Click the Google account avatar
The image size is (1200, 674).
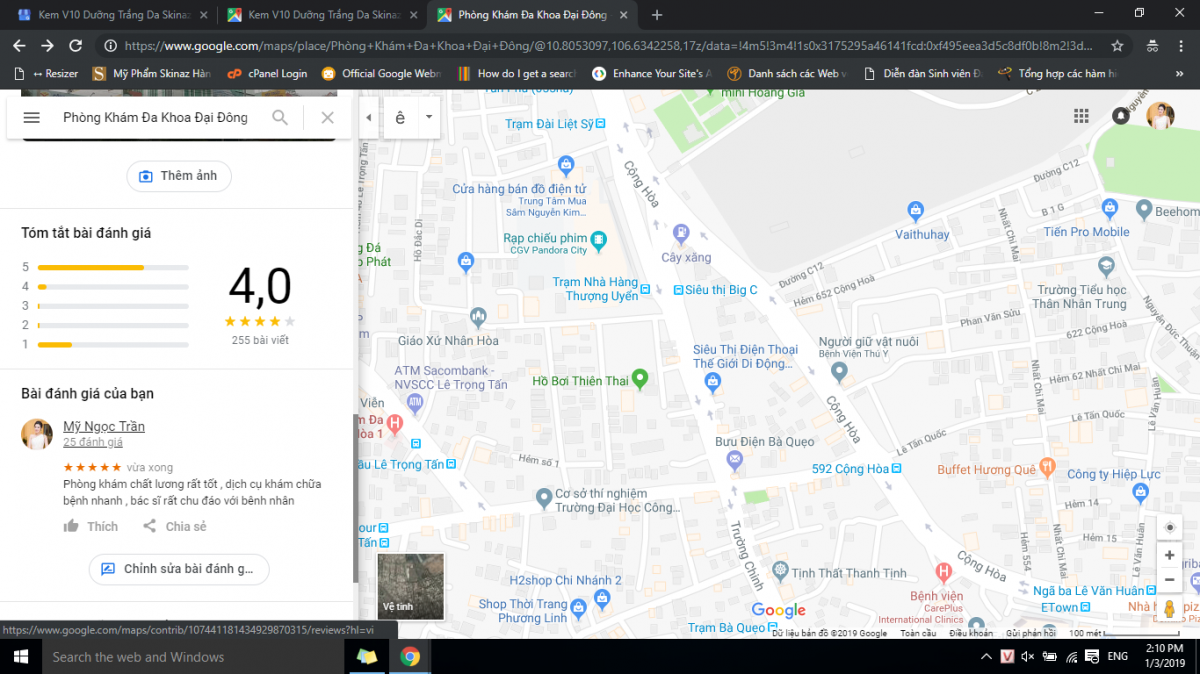[1160, 116]
